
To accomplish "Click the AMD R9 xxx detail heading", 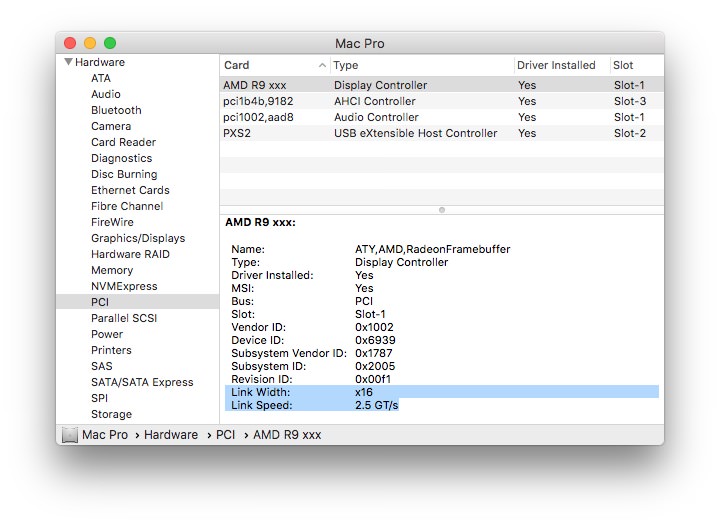I will tap(260, 222).
